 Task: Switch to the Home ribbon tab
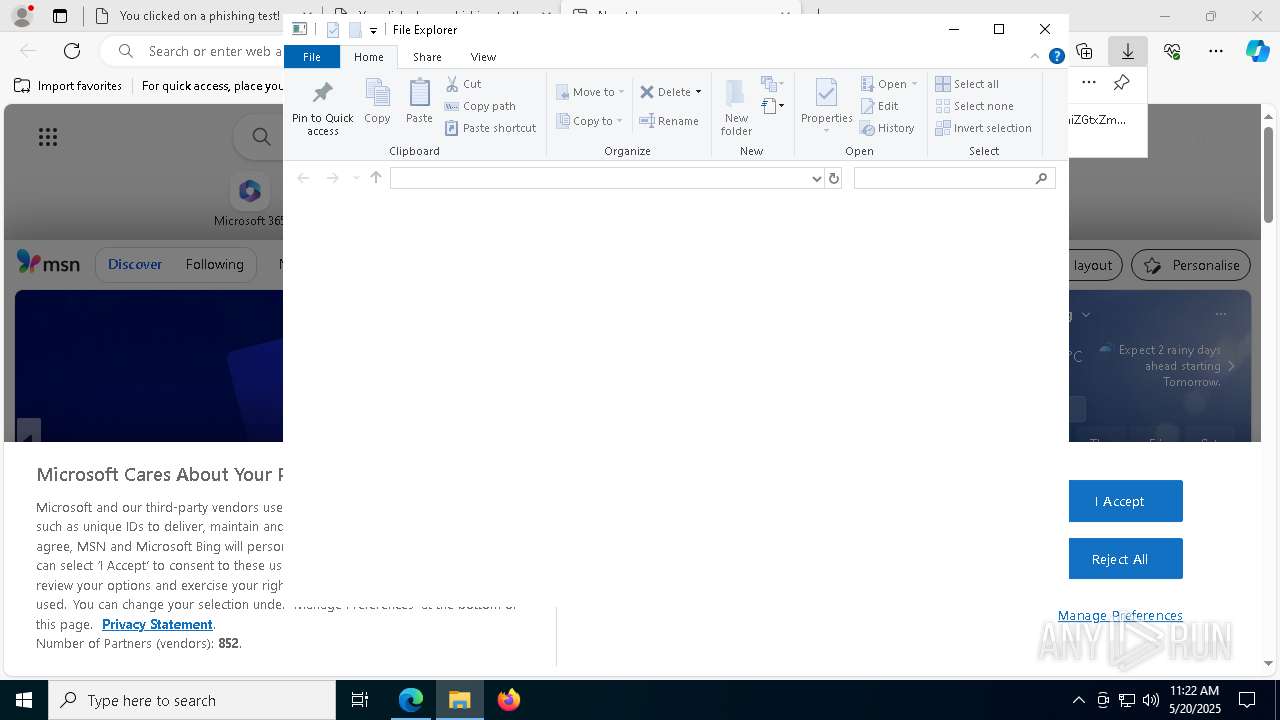(368, 57)
